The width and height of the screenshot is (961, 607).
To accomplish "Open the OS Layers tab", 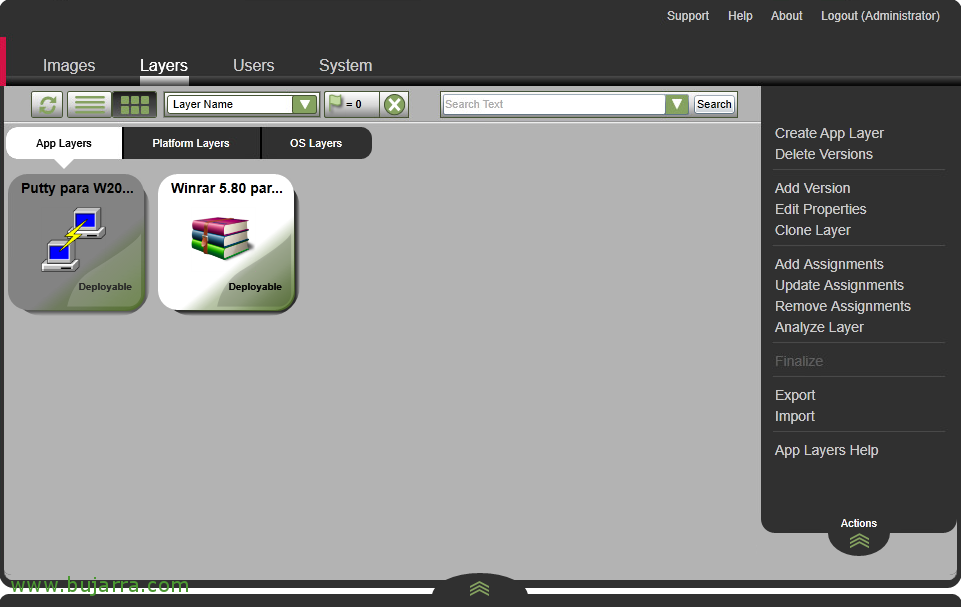I will click(316, 143).
